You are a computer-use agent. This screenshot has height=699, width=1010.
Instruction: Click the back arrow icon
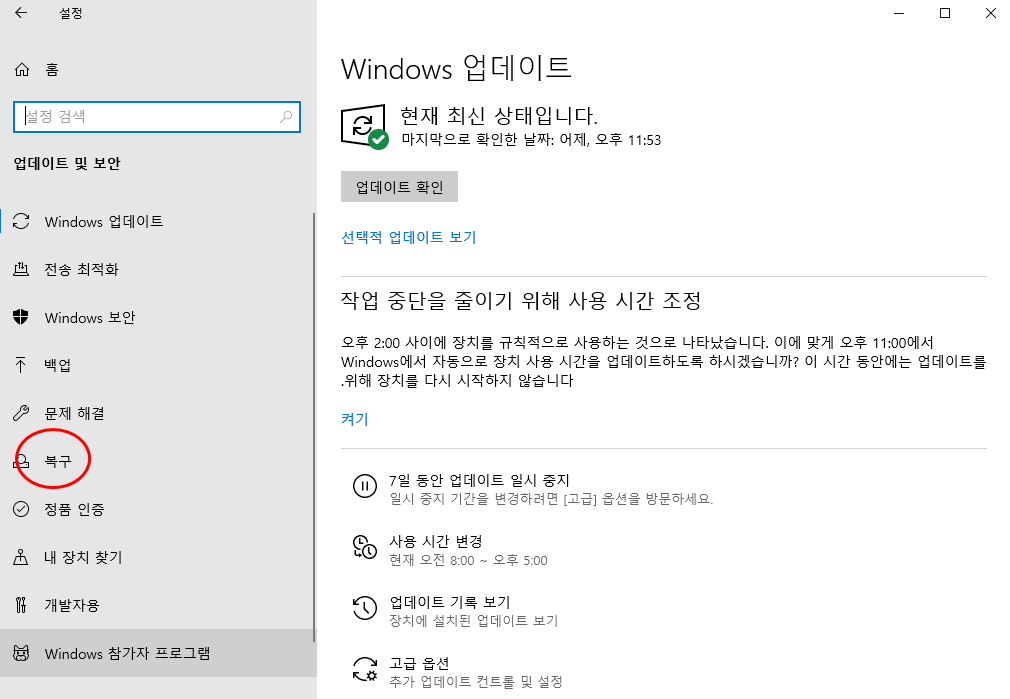click(21, 13)
